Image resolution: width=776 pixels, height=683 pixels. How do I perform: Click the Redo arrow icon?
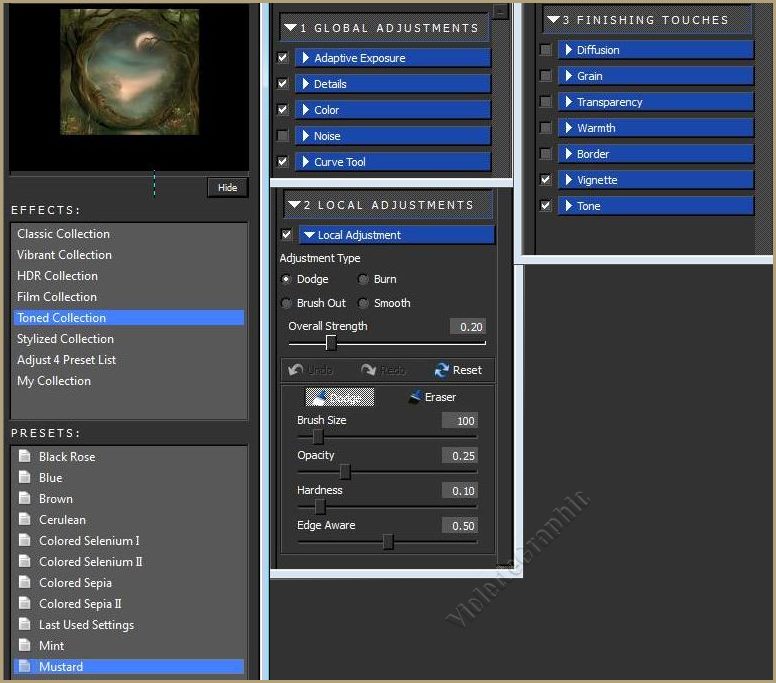368,370
